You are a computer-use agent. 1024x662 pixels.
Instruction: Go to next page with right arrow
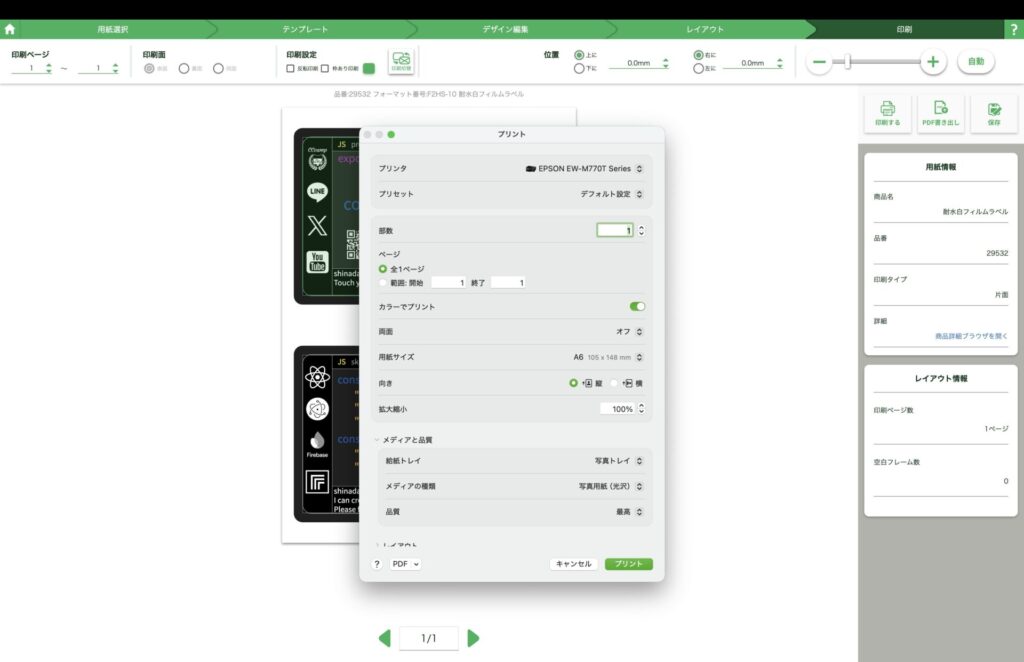[x=473, y=638]
